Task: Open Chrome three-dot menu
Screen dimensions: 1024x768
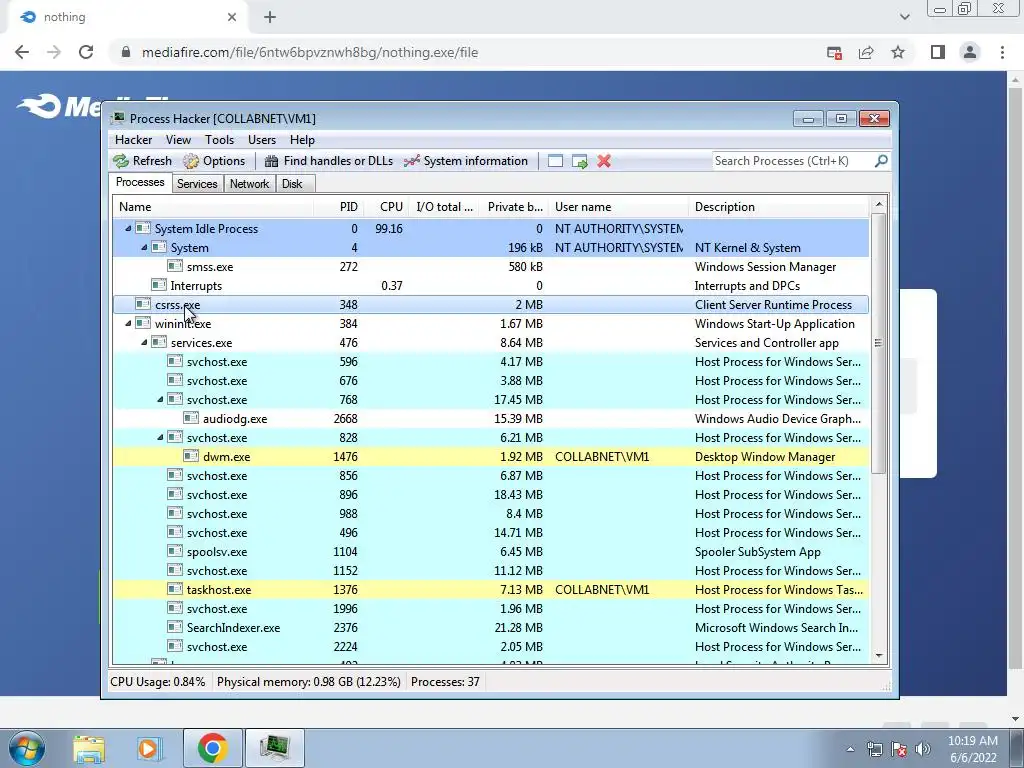Action: [x=1002, y=52]
